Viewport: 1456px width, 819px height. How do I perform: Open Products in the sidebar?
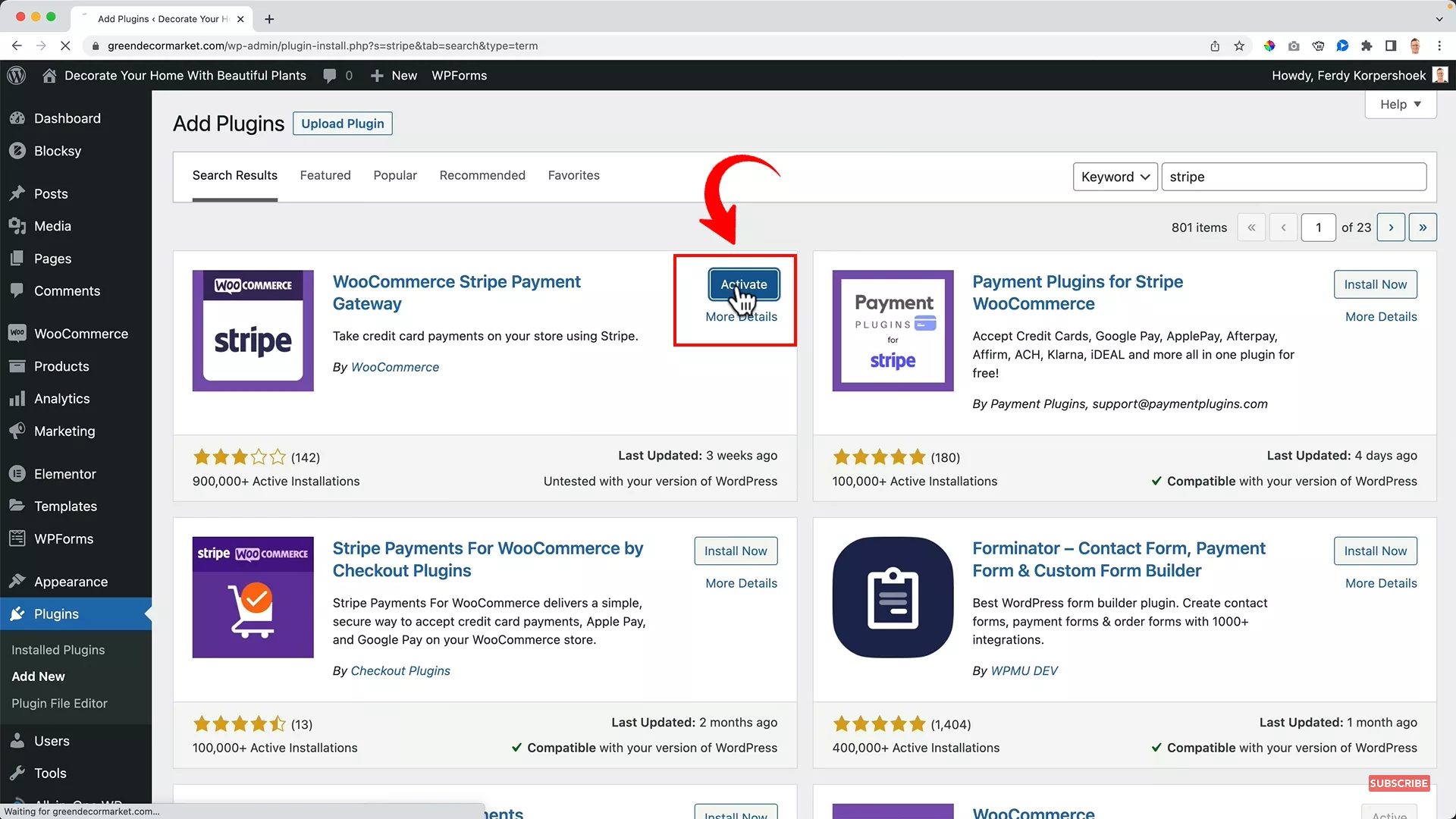tap(61, 366)
